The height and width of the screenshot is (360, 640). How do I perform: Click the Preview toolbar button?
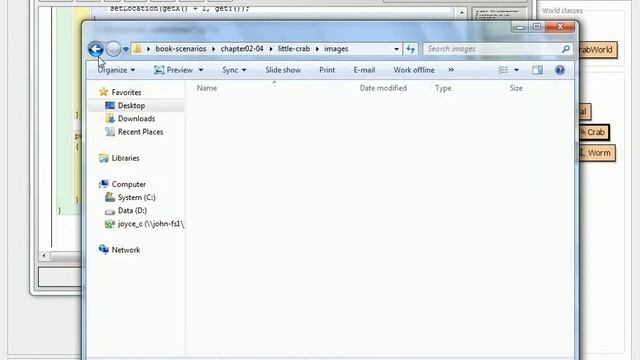[x=173, y=70]
